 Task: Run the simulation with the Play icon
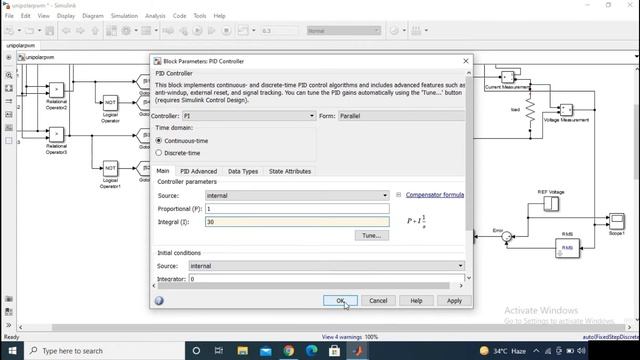(198, 31)
